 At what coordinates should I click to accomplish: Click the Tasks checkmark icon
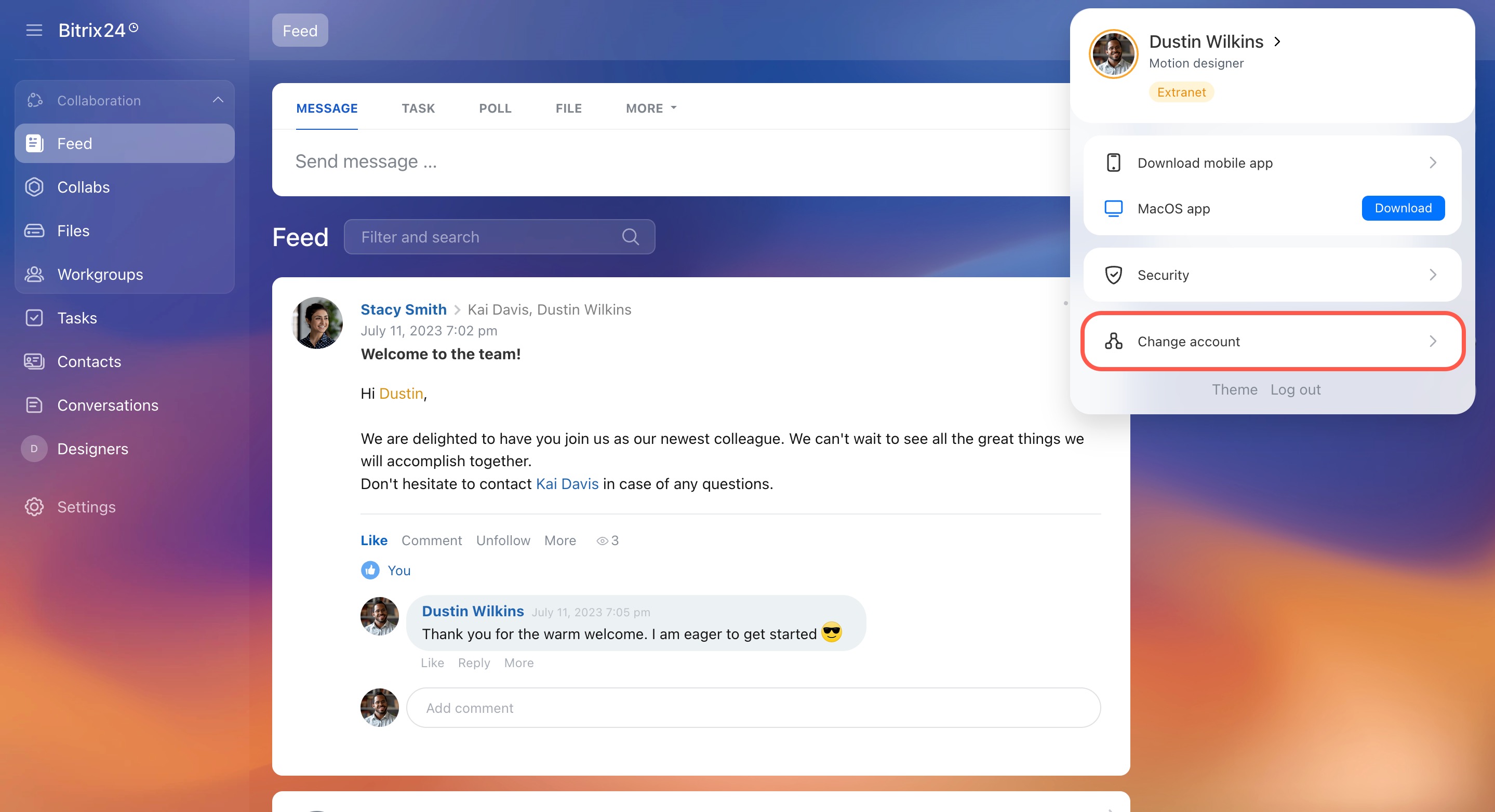tap(34, 318)
